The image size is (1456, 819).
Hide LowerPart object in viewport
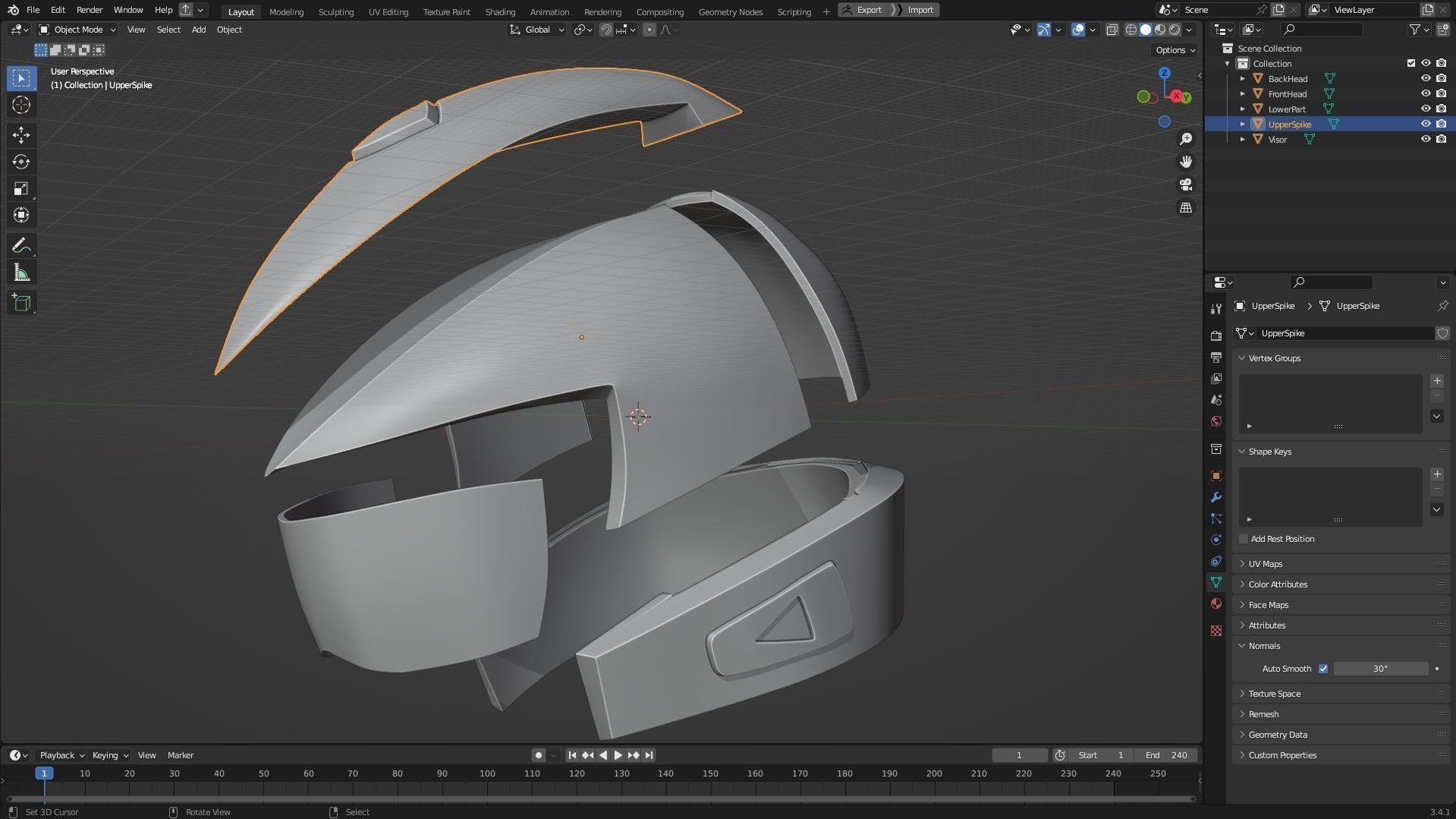[x=1426, y=109]
